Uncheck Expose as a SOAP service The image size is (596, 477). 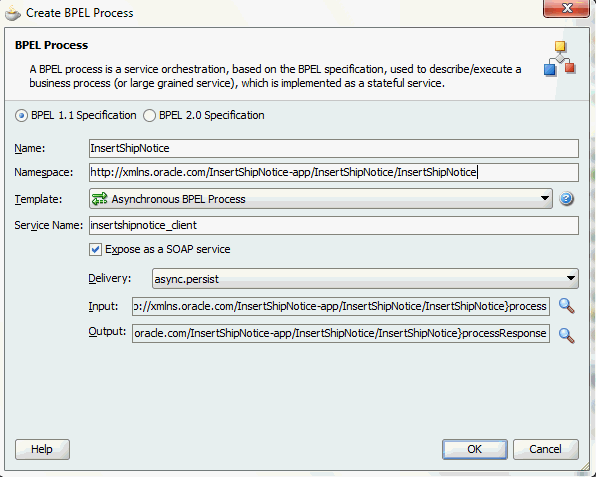coord(95,249)
